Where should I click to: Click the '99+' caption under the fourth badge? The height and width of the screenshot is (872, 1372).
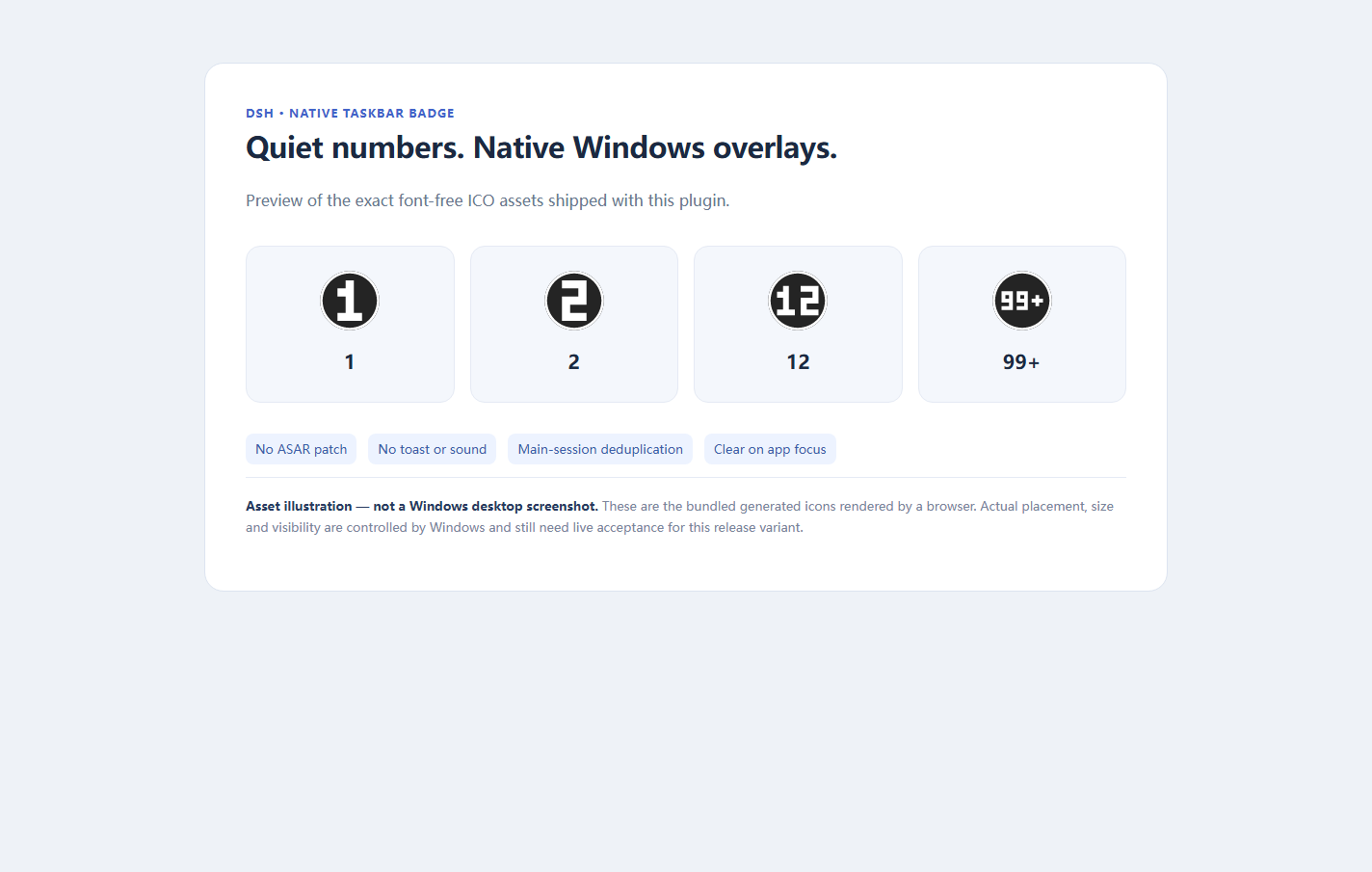(x=1021, y=362)
